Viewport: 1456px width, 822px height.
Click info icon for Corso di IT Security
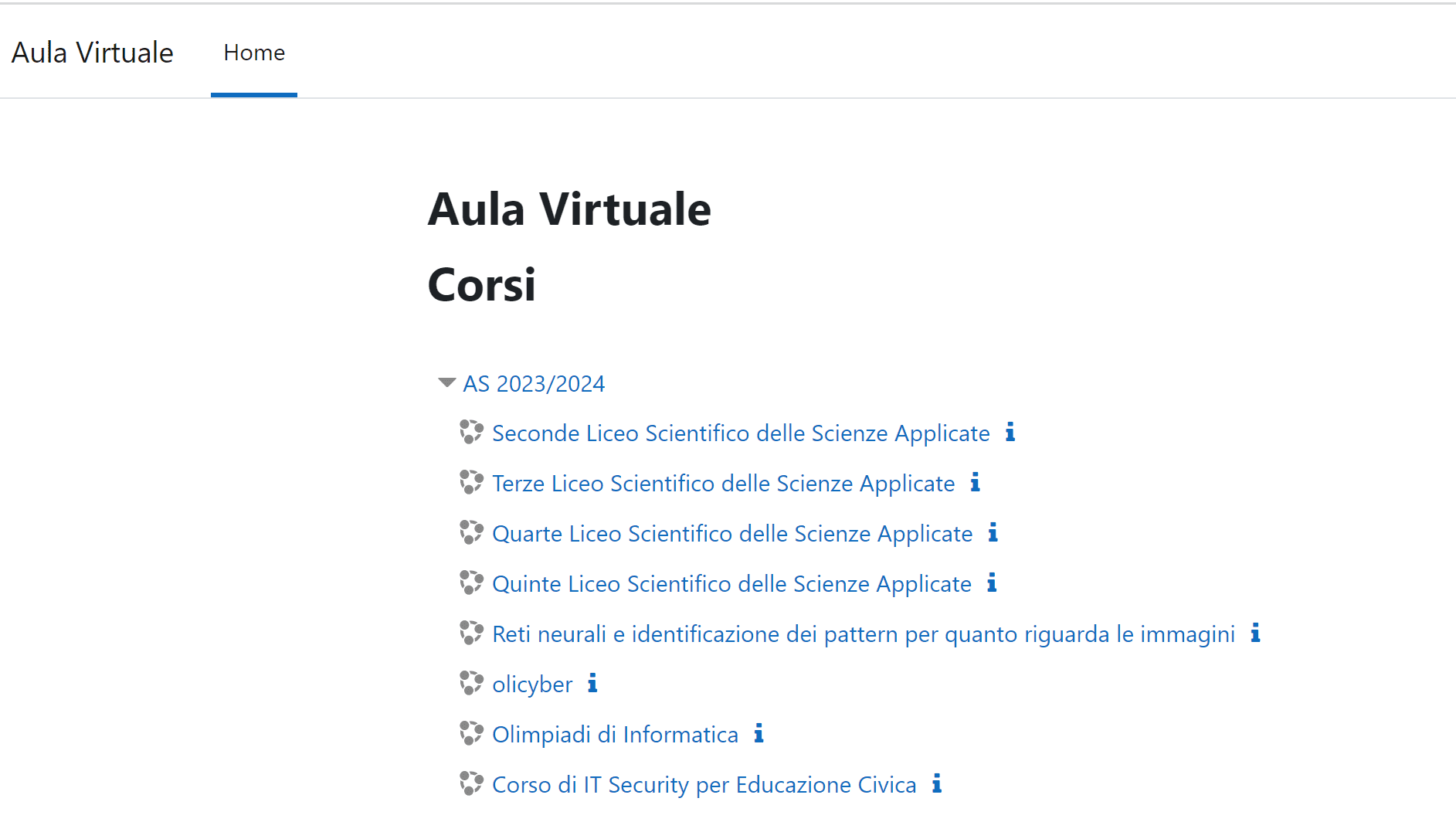937,783
